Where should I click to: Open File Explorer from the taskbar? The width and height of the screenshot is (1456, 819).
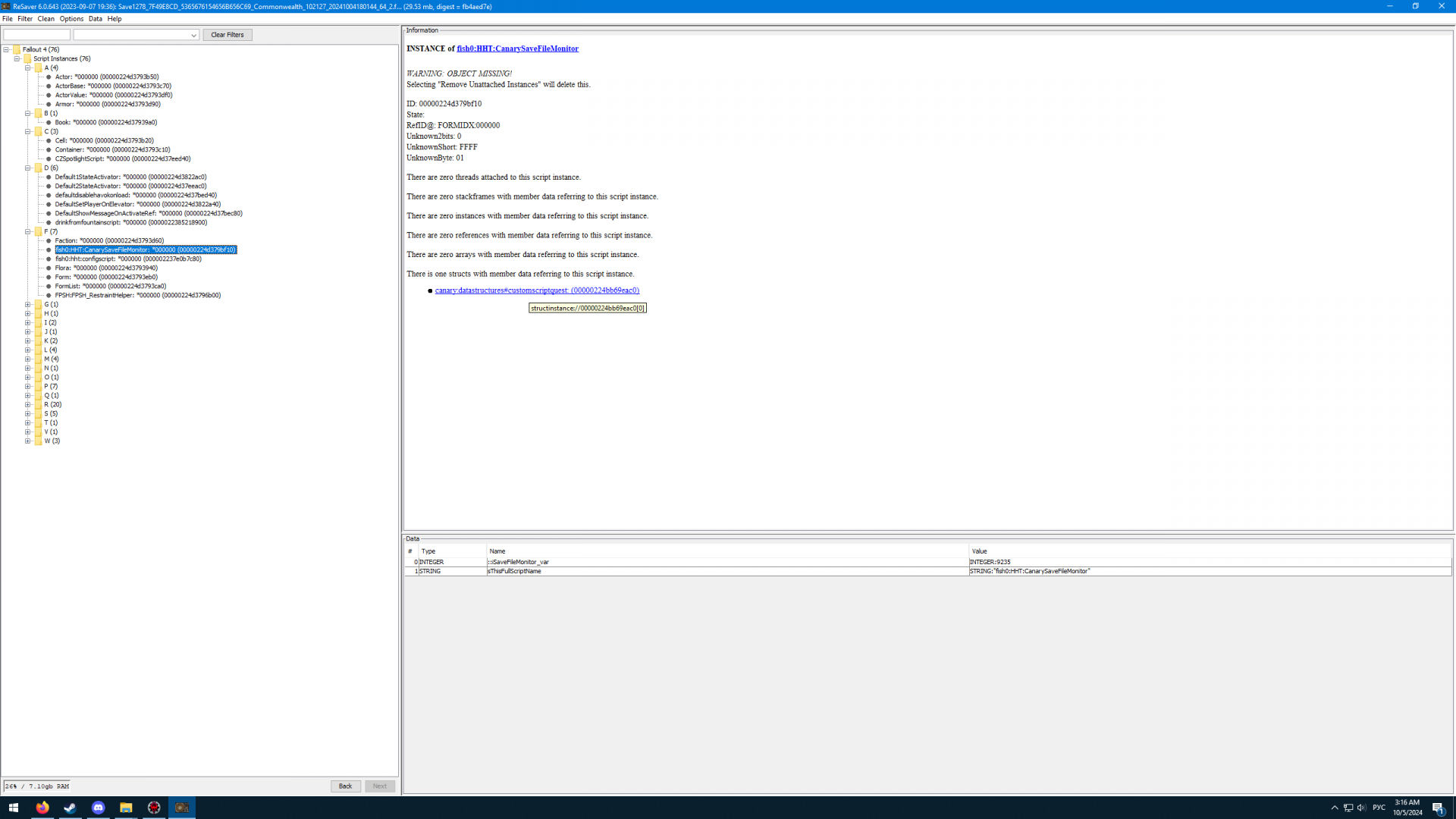[x=126, y=808]
